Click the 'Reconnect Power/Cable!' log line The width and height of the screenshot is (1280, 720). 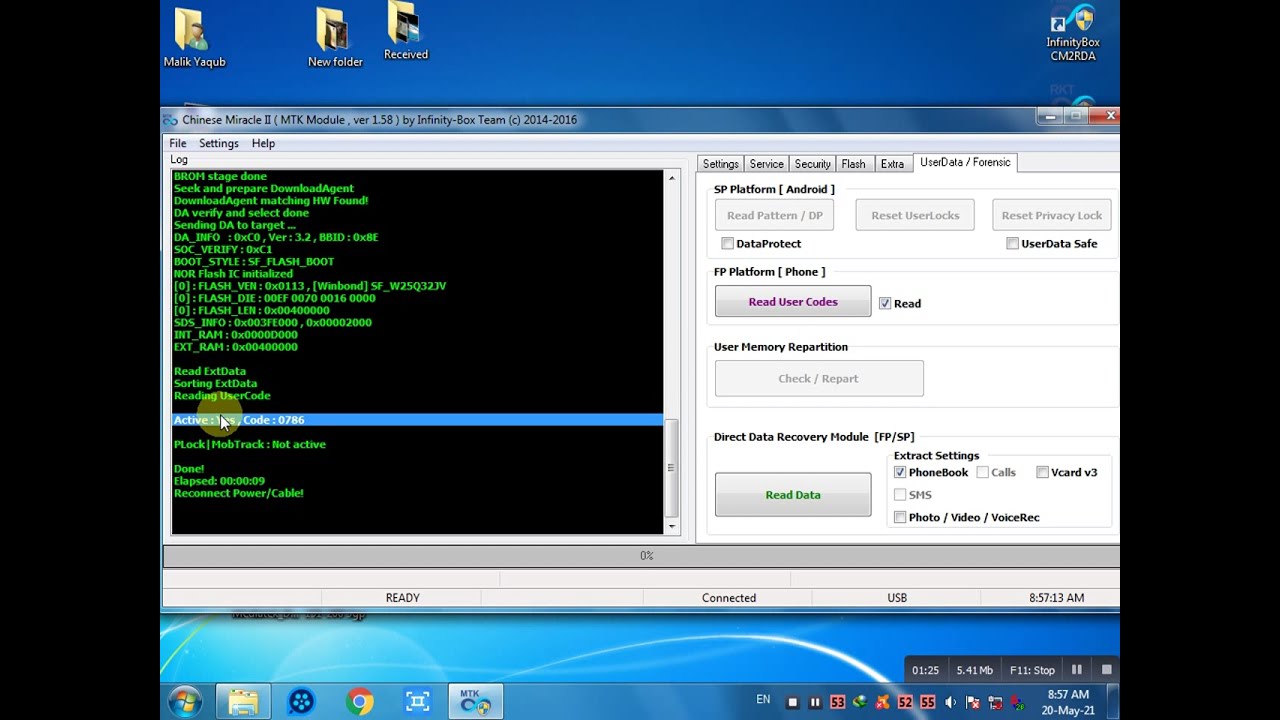[239, 493]
